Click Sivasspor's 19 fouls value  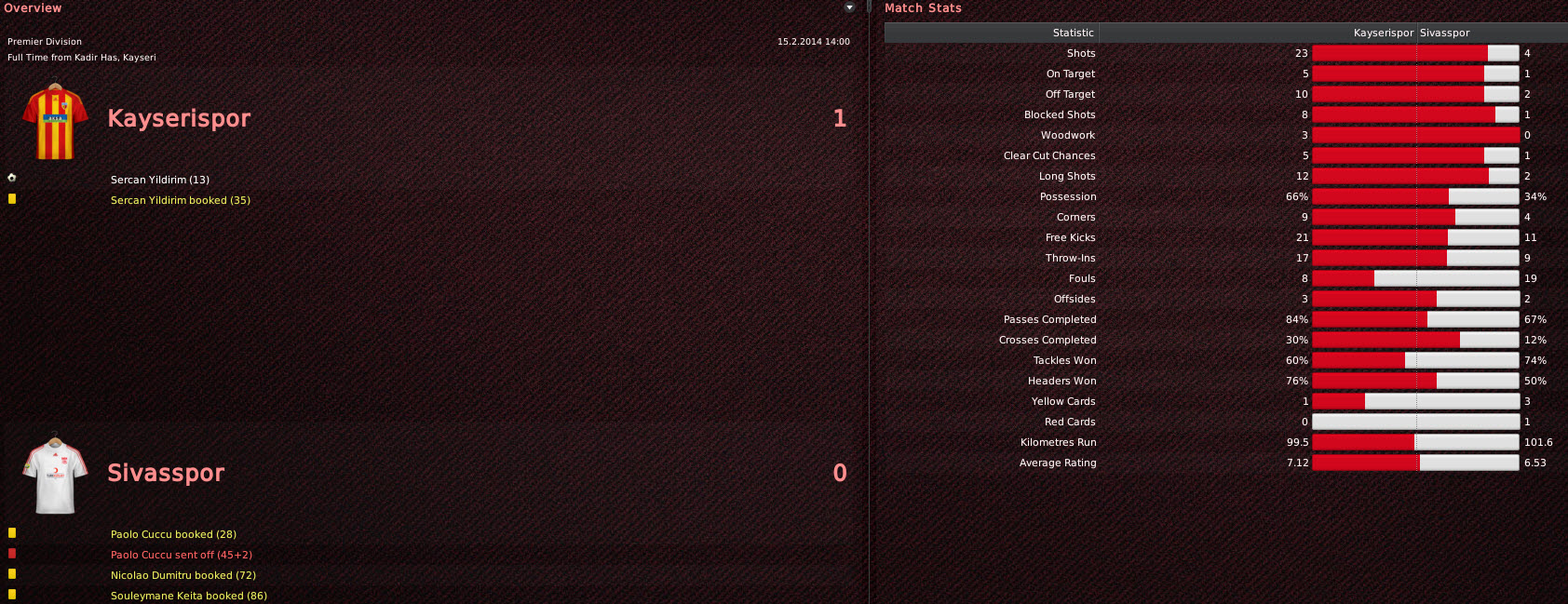pos(1531,278)
